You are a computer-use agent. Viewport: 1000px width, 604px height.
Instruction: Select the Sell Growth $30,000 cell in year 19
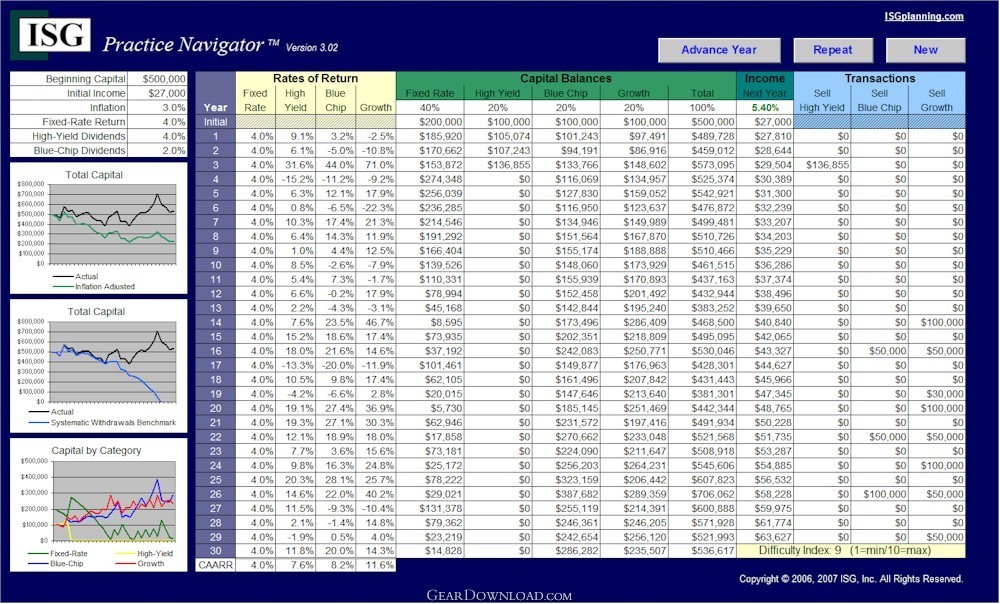point(937,394)
